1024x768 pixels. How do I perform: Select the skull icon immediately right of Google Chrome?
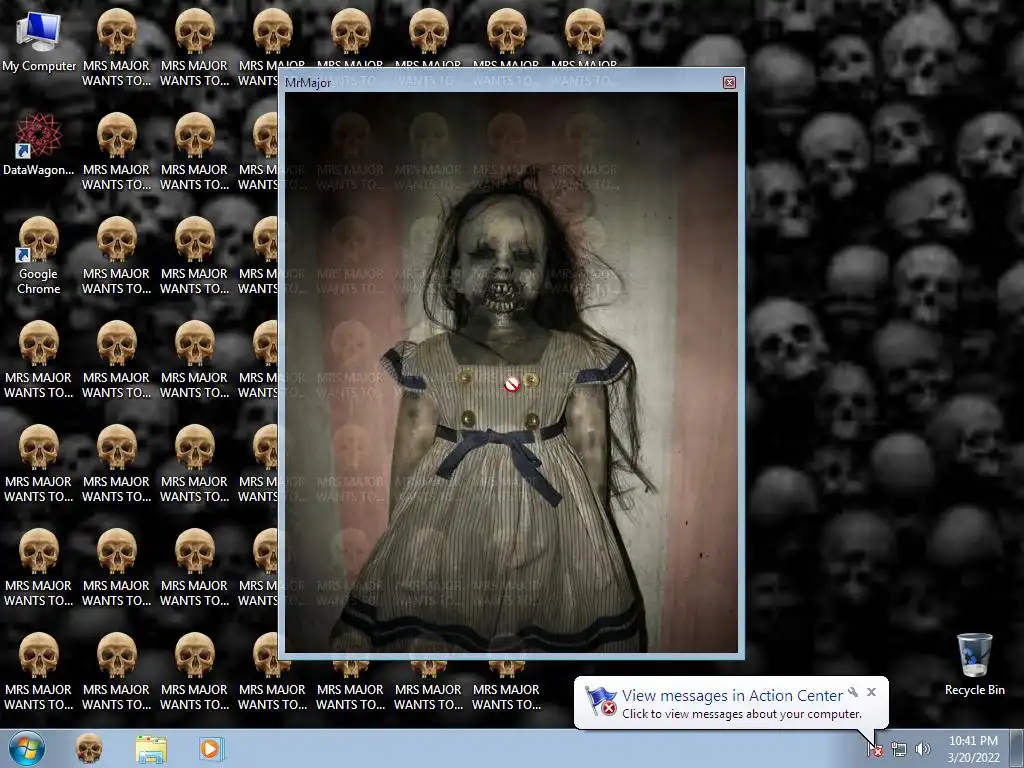(116, 255)
